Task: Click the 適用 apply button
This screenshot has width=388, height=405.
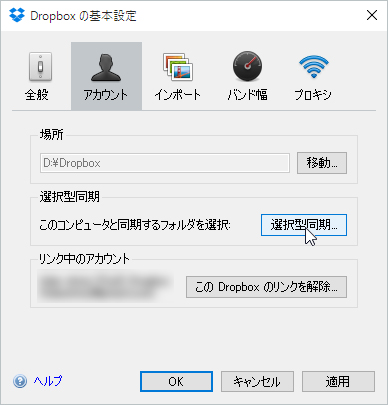Action: point(338,381)
